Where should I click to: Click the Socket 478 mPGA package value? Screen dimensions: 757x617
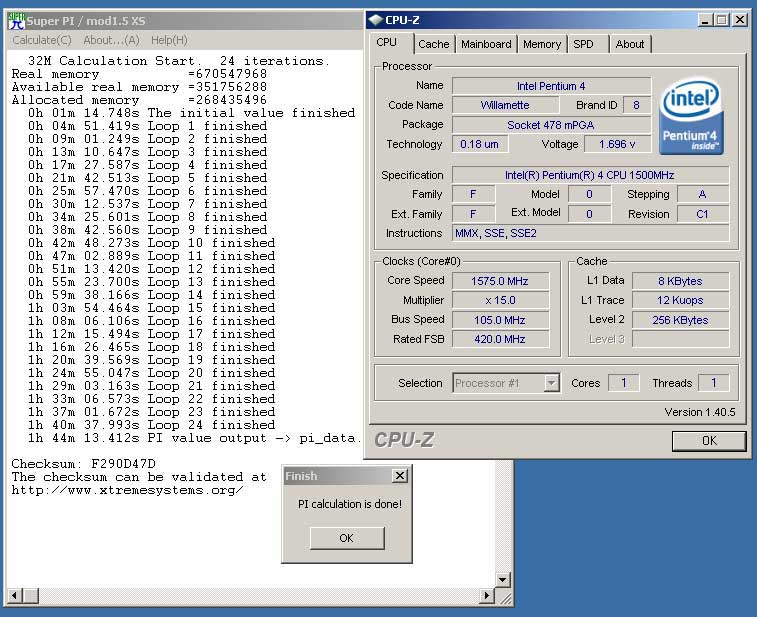[x=551, y=125]
